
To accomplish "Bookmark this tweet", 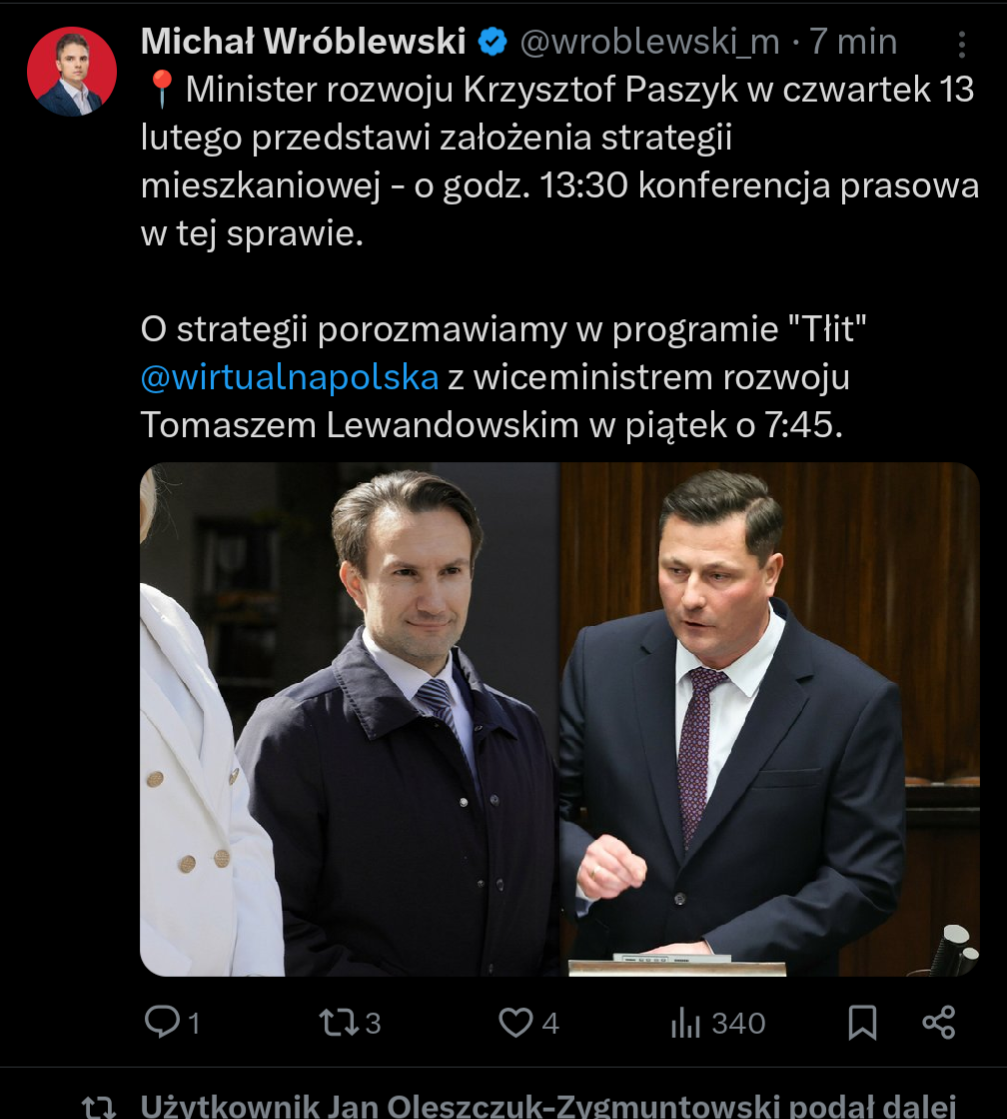I will pyautogui.click(x=862, y=1022).
